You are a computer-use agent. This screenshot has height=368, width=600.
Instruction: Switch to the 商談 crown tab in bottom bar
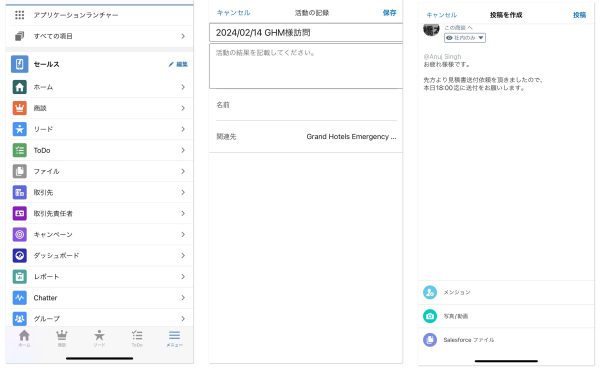coord(62,338)
